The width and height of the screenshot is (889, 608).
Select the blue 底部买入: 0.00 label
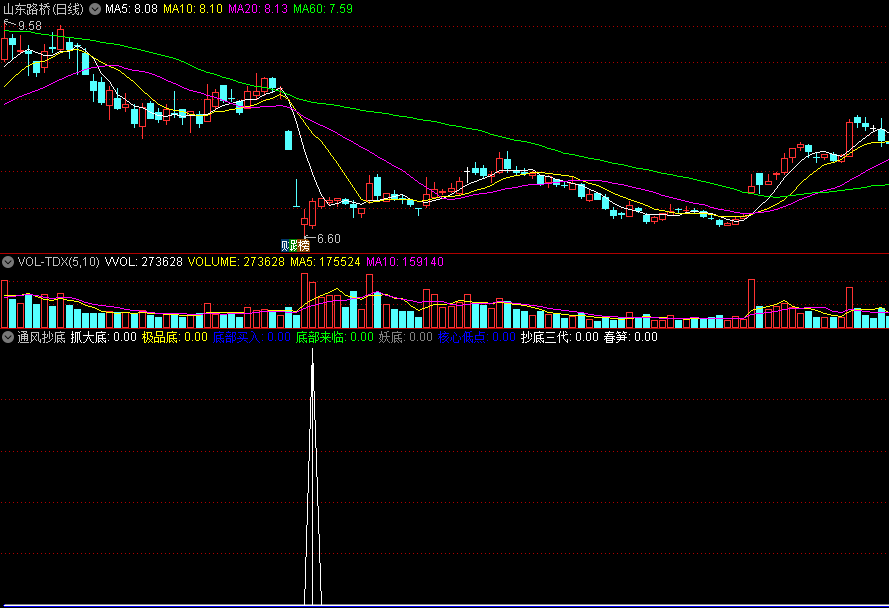[x=252, y=337]
